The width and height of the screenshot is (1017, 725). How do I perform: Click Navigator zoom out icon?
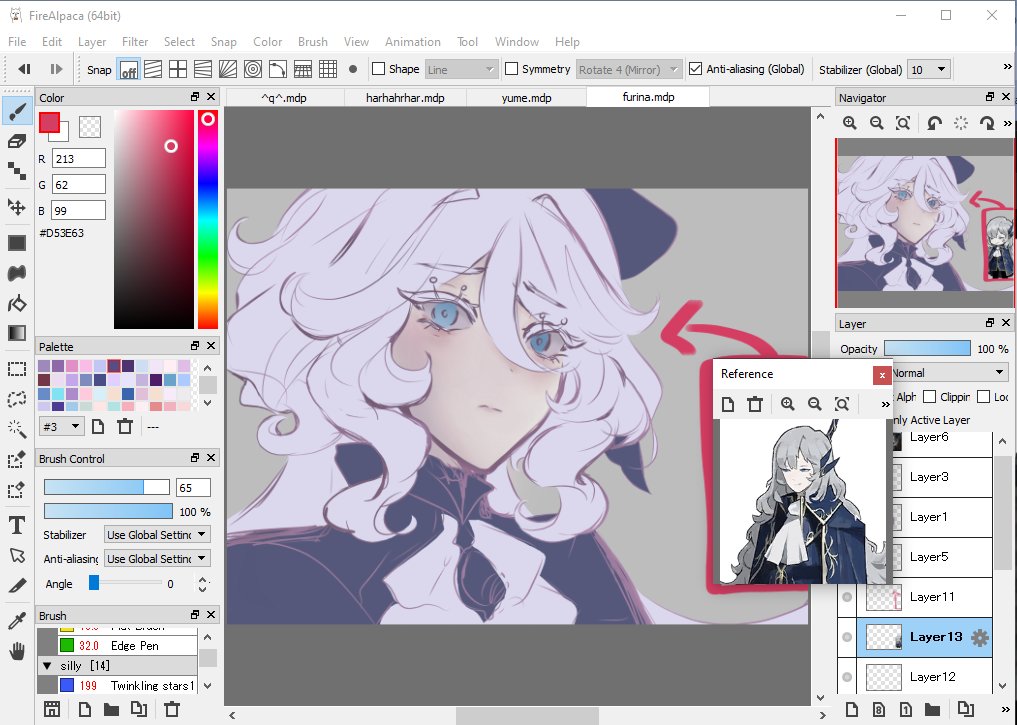pos(876,123)
